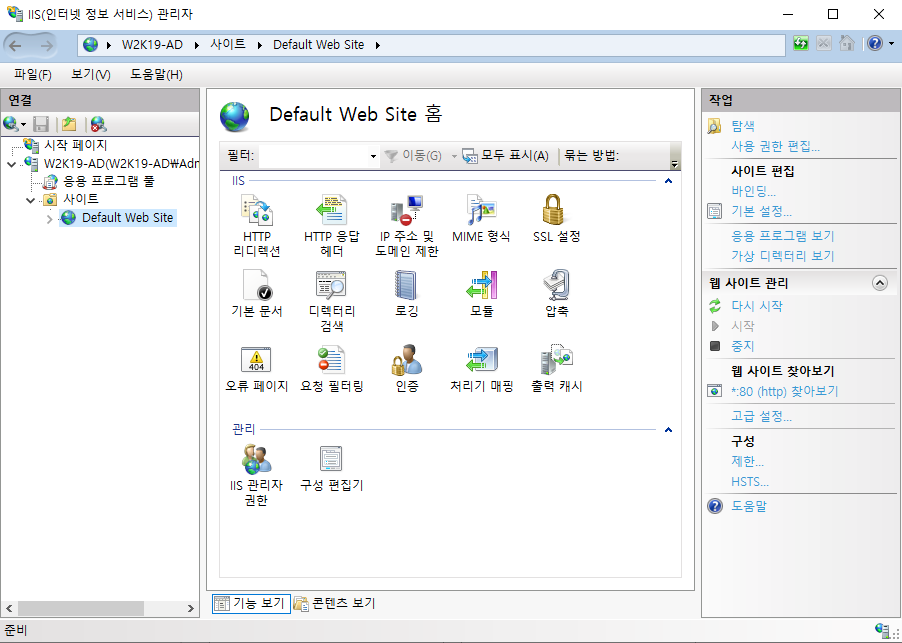Screen dimensions: 902x643
Task: Open the 모듈 feature icon
Action: (481, 285)
